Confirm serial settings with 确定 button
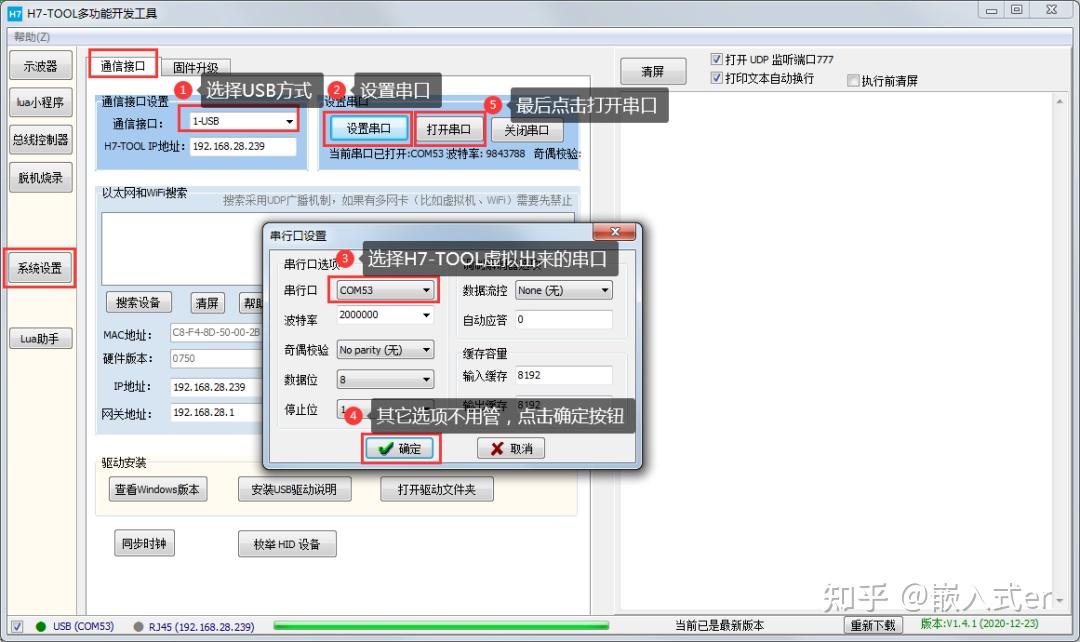Viewport: 1080px width, 642px height. (399, 449)
